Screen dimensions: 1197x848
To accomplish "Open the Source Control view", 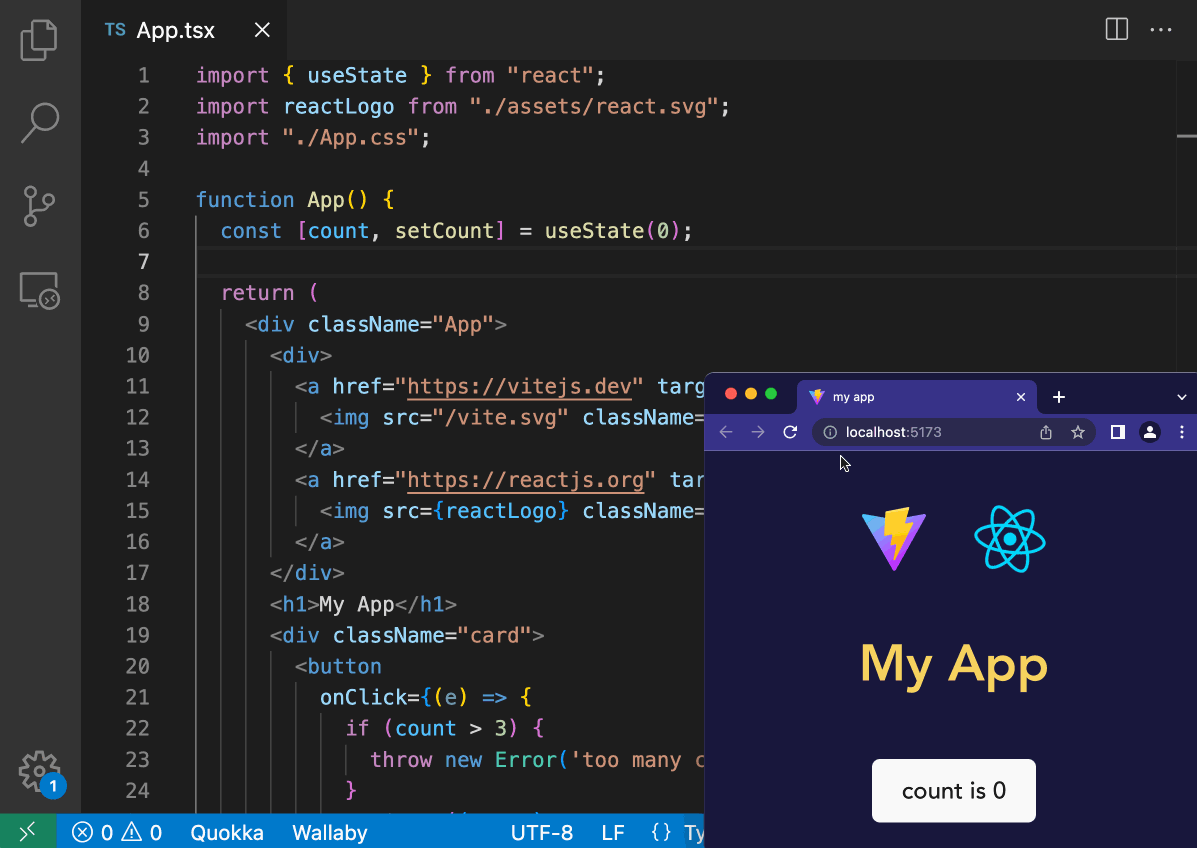I will coord(40,206).
